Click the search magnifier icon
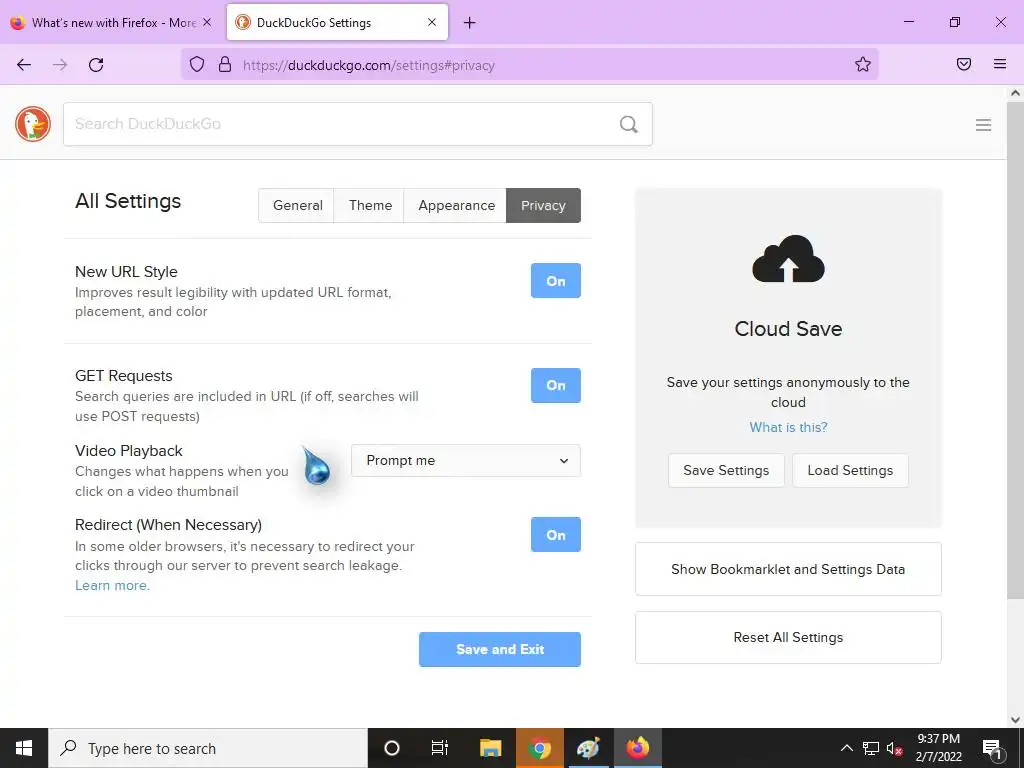The height and width of the screenshot is (768, 1024). pos(629,124)
